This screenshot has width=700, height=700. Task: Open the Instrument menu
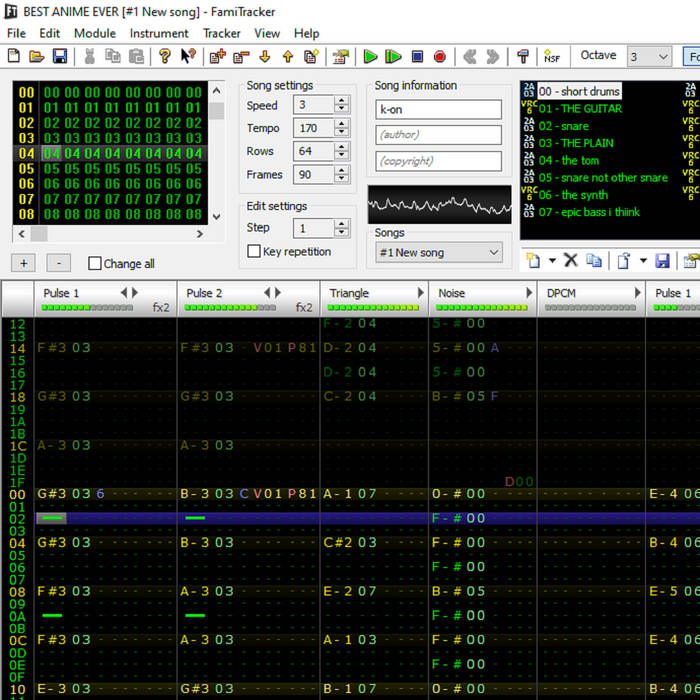coord(159,33)
